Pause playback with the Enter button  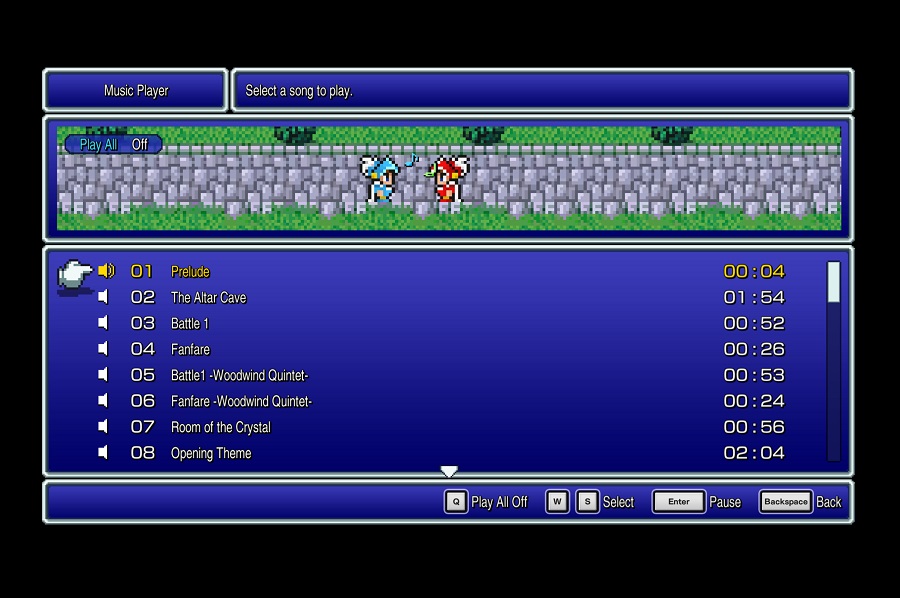pos(678,502)
